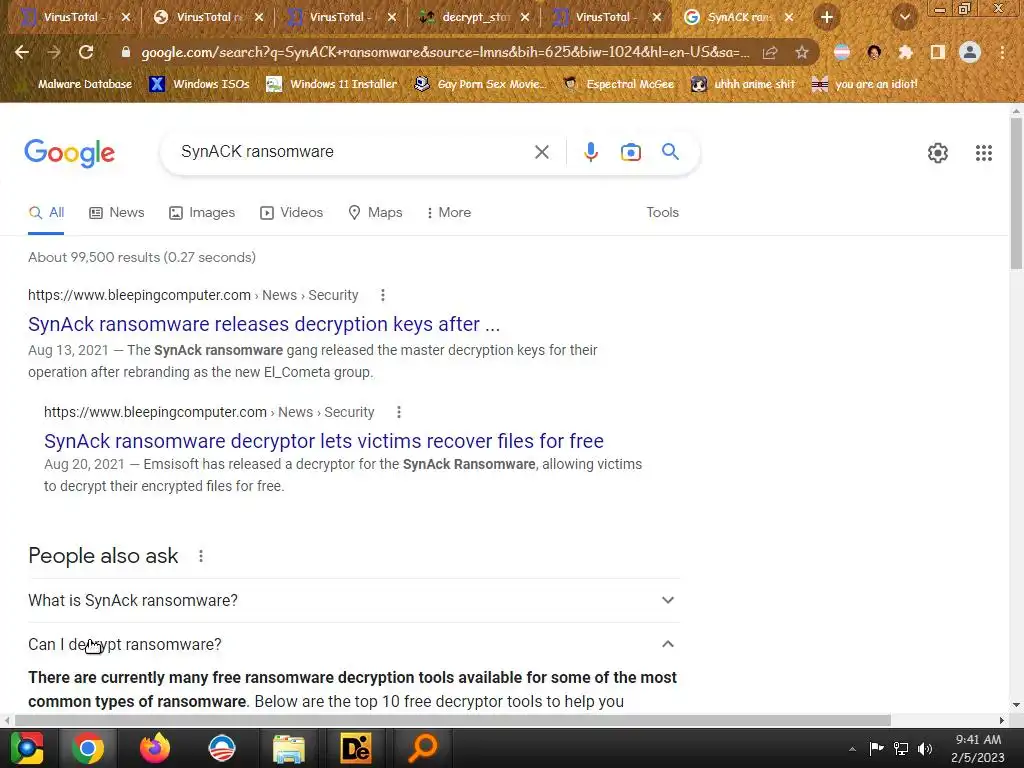1024x768 pixels.
Task: Open the clock showing 9:41 AM
Action: pyautogui.click(x=978, y=748)
